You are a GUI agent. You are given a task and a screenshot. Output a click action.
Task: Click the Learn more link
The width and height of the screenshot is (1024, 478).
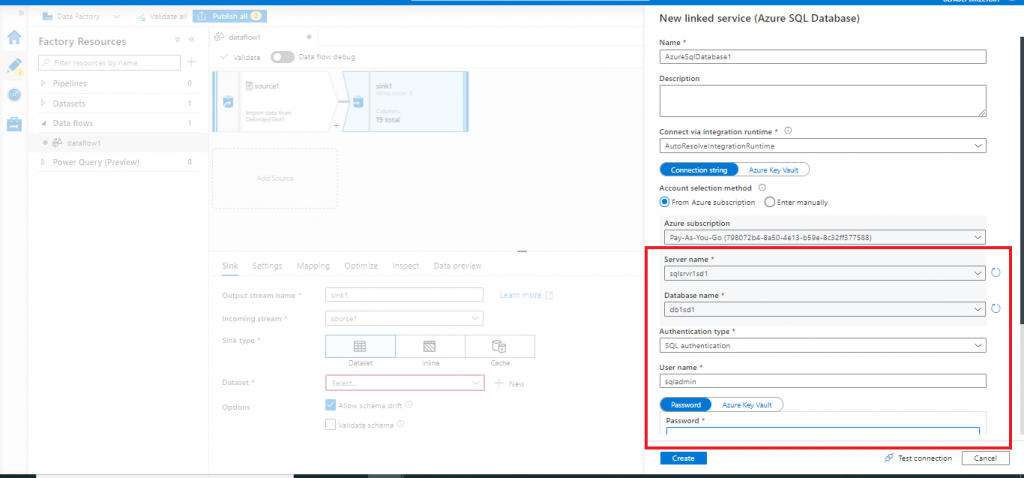(x=526, y=295)
